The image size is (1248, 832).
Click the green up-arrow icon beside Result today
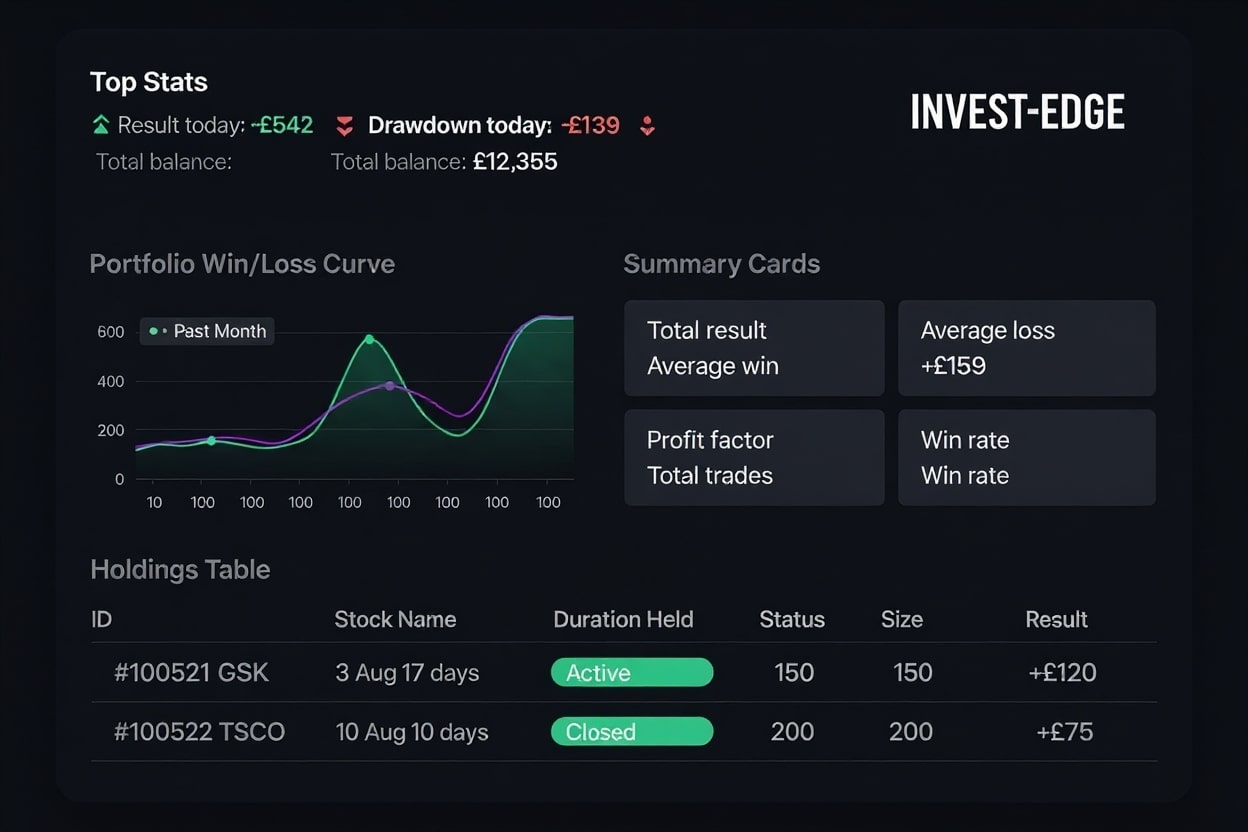point(99,125)
